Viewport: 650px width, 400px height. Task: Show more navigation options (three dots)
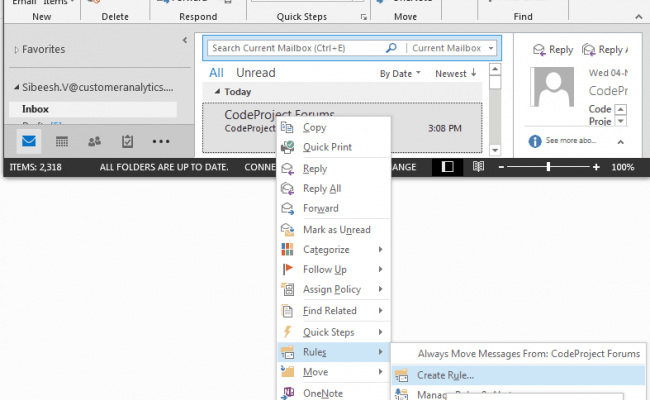[161, 142]
